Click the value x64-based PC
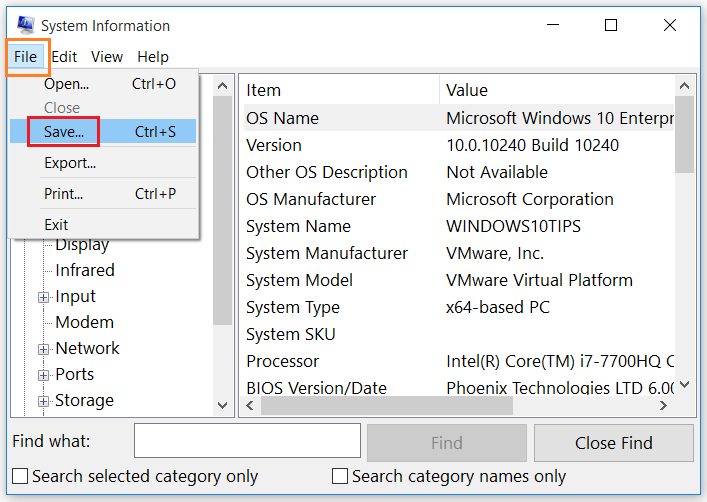This screenshot has width=707, height=502. [498, 308]
